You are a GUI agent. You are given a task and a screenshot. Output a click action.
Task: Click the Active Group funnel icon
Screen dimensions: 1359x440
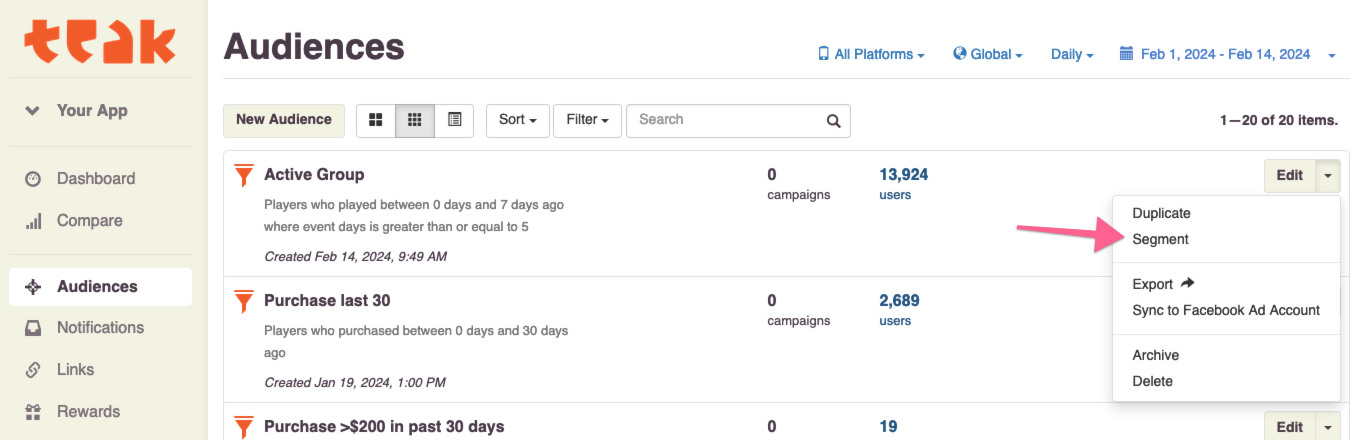(243, 176)
